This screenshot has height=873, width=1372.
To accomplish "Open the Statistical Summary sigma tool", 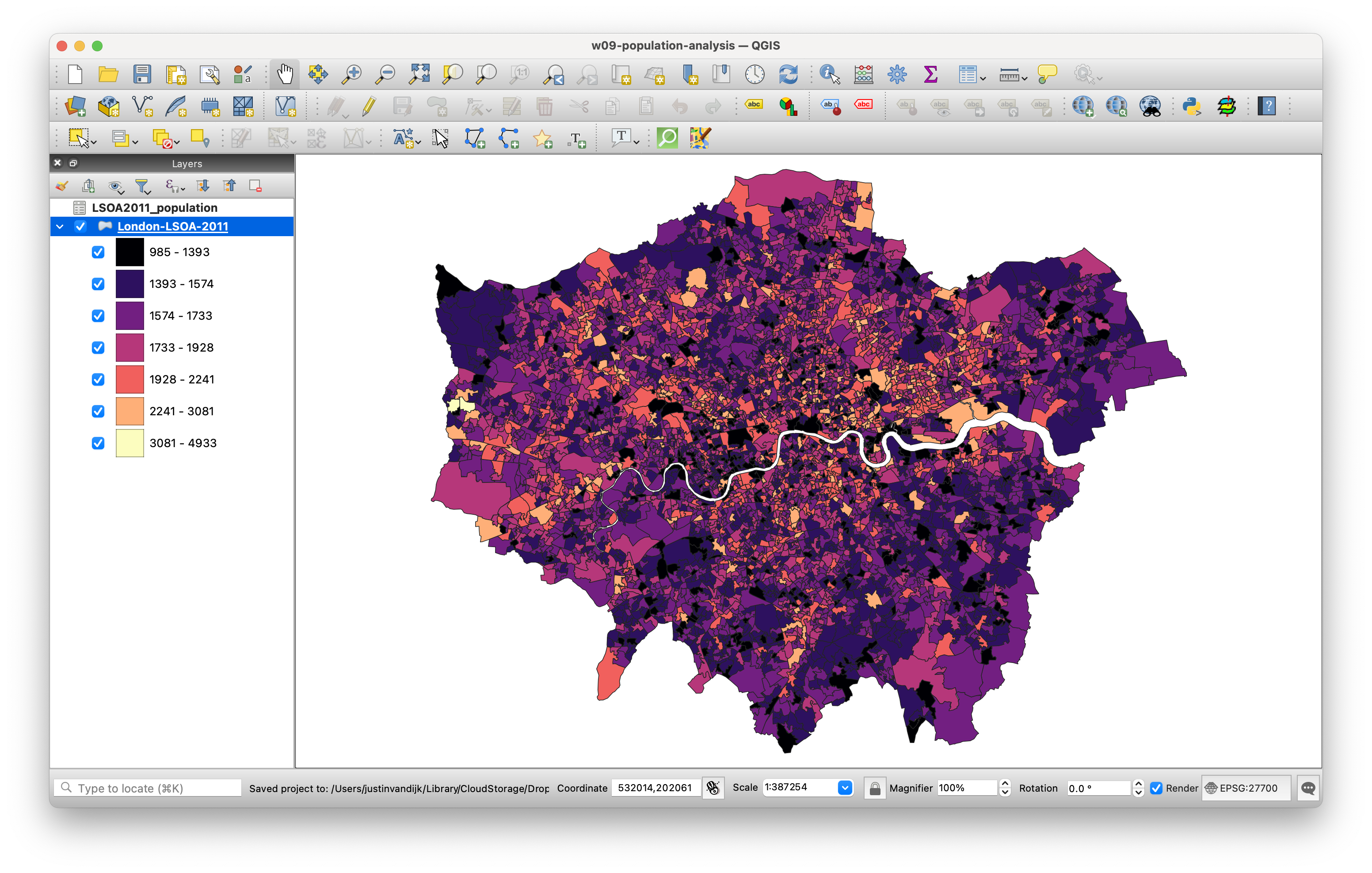I will tap(930, 74).
